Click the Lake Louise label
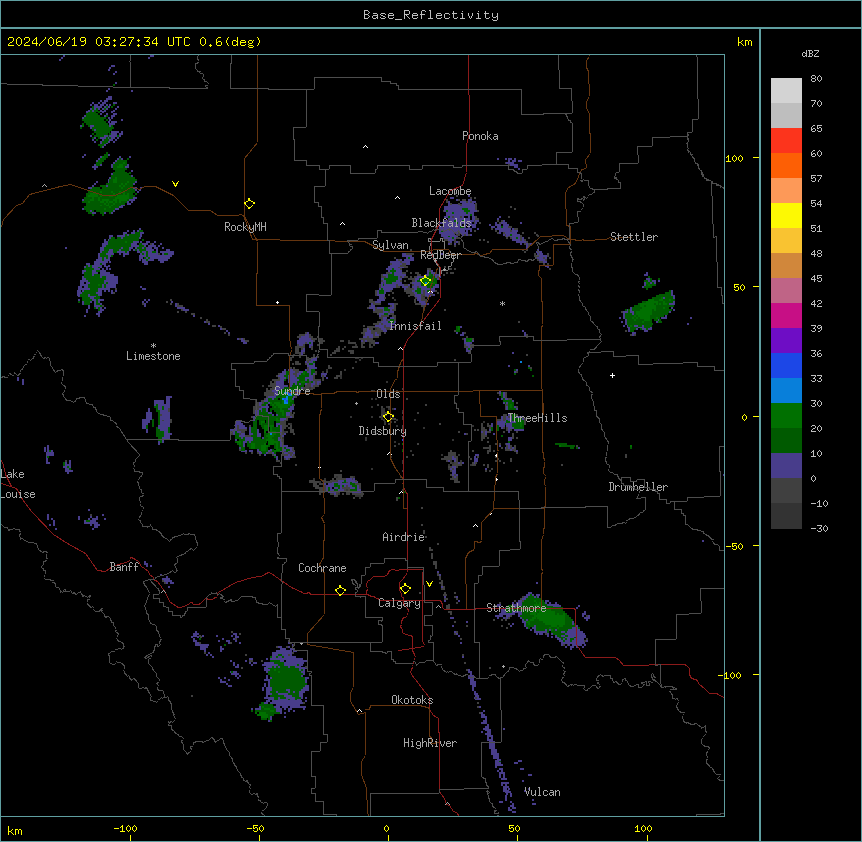Screen dimensions: 862x842 point(18,484)
